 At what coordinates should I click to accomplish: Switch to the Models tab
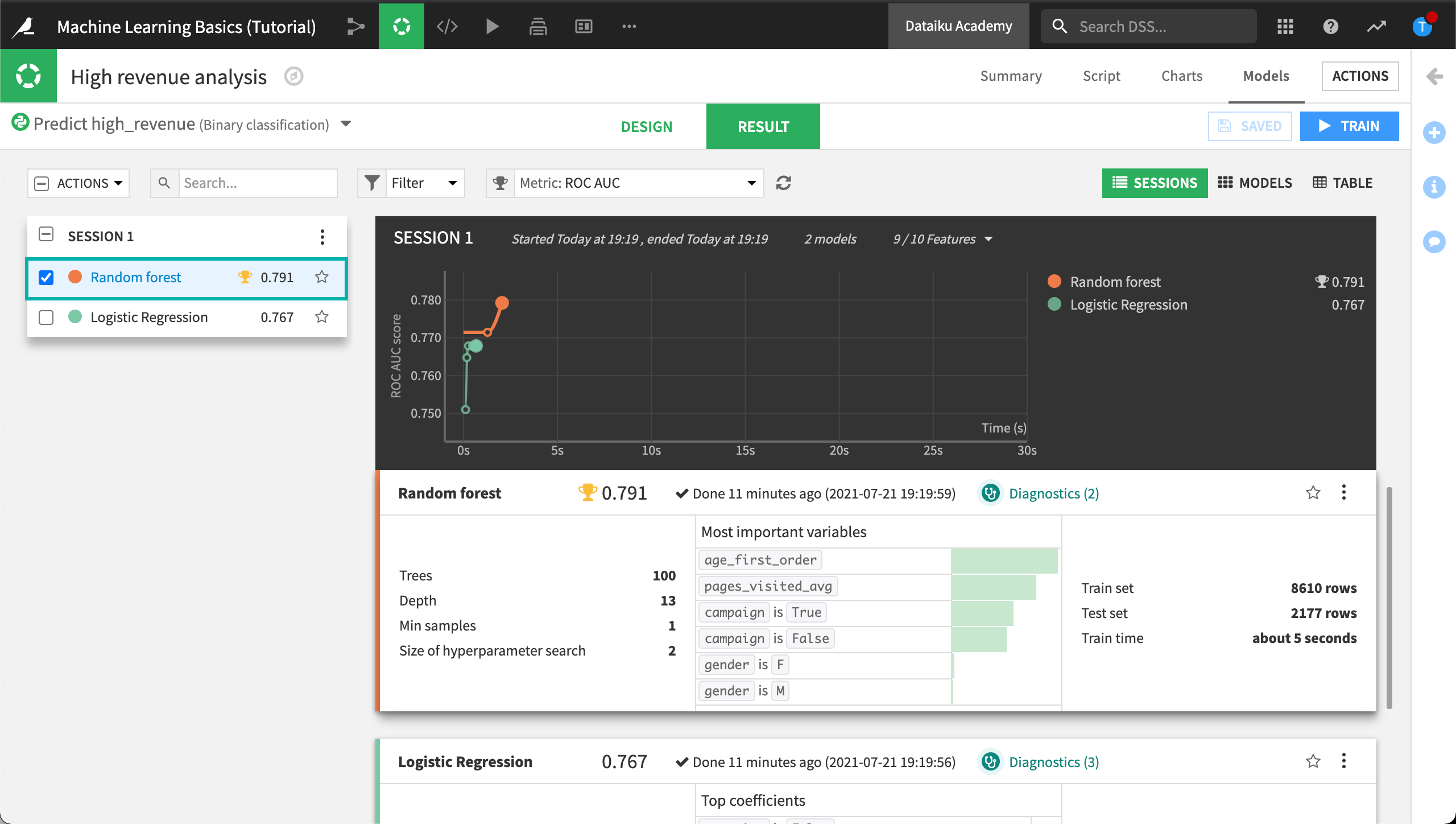tap(1266, 76)
